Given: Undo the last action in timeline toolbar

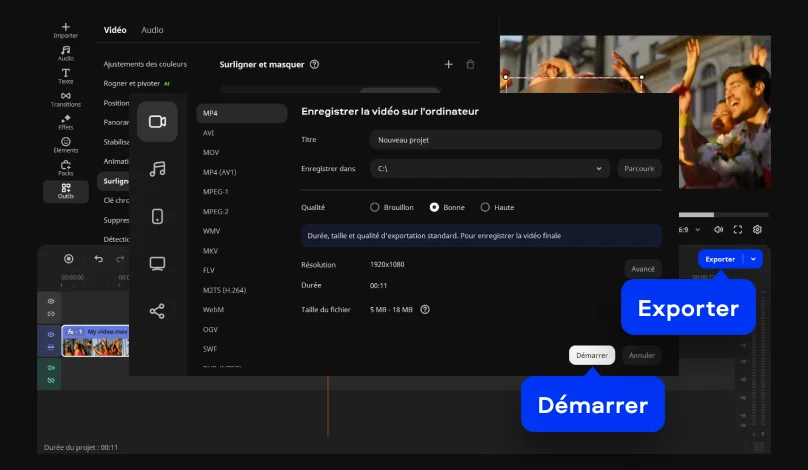Looking at the screenshot, I should [98, 259].
